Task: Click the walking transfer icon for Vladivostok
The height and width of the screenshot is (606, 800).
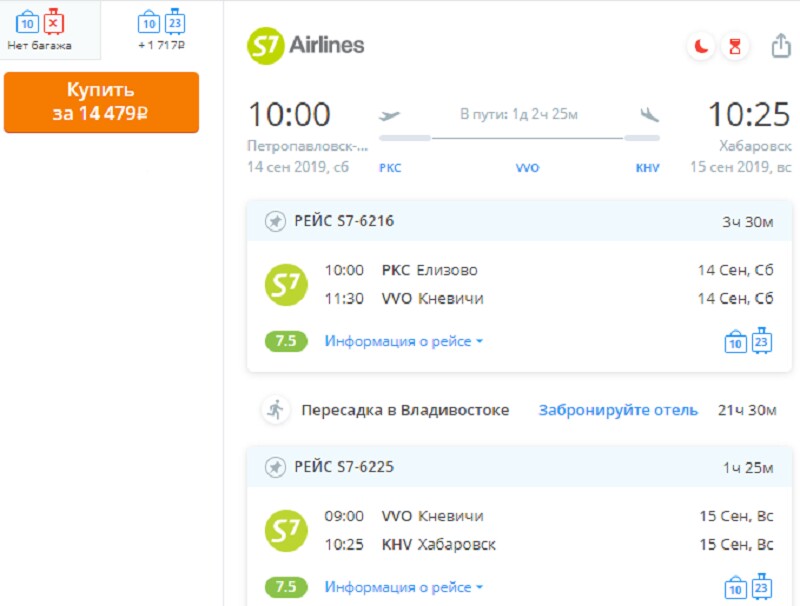Action: pos(275,410)
